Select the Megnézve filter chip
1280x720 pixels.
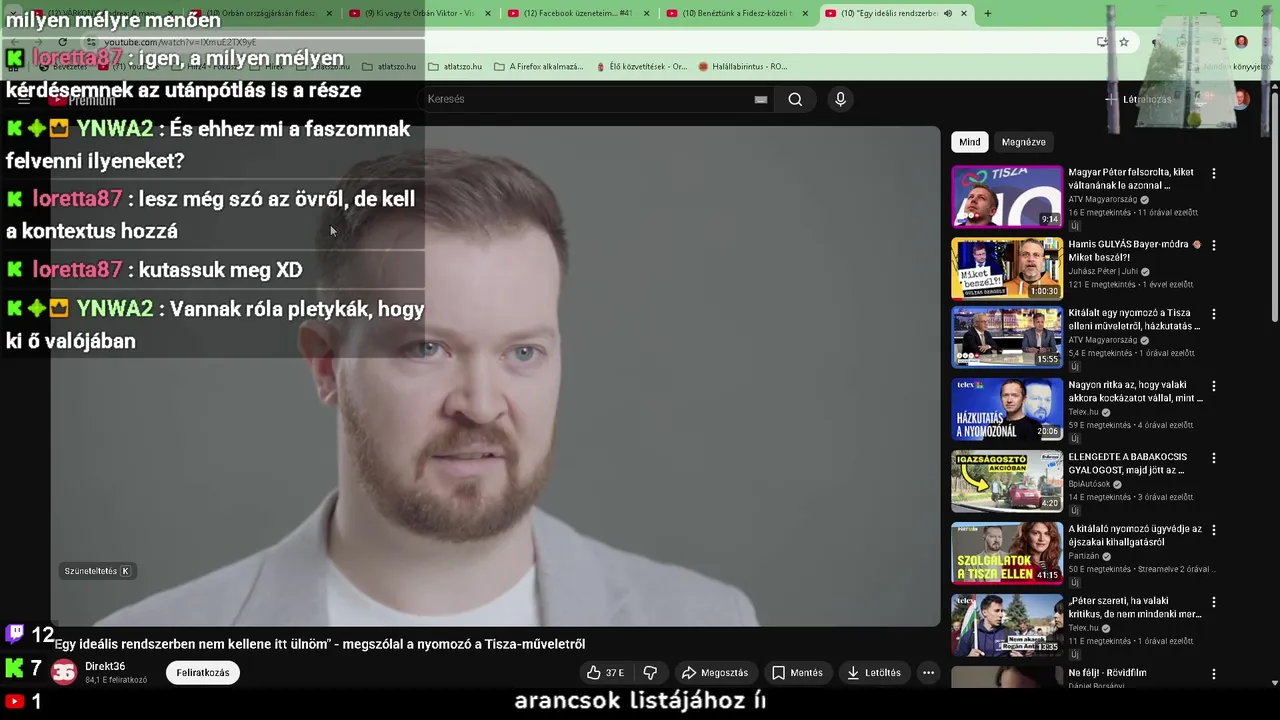click(1023, 142)
